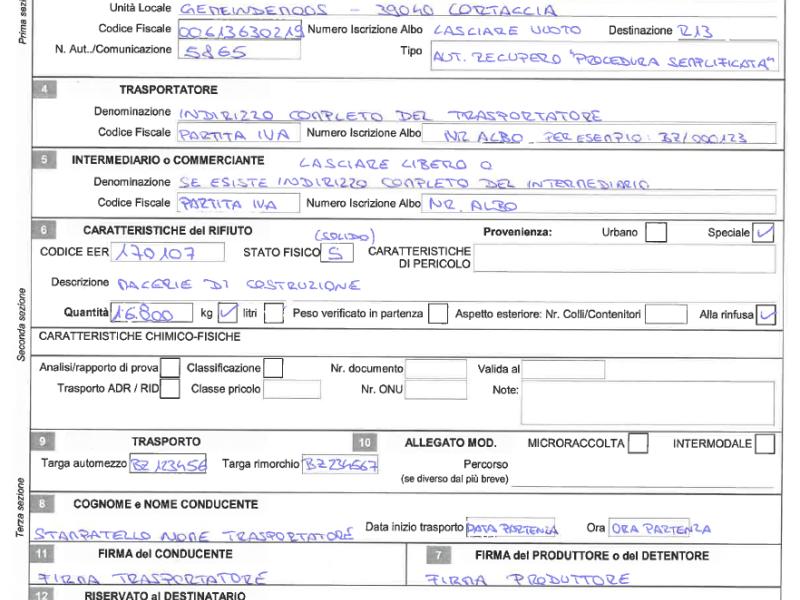
Task: Select the MICRORACCOLTA checkbox
Action: click(637, 443)
